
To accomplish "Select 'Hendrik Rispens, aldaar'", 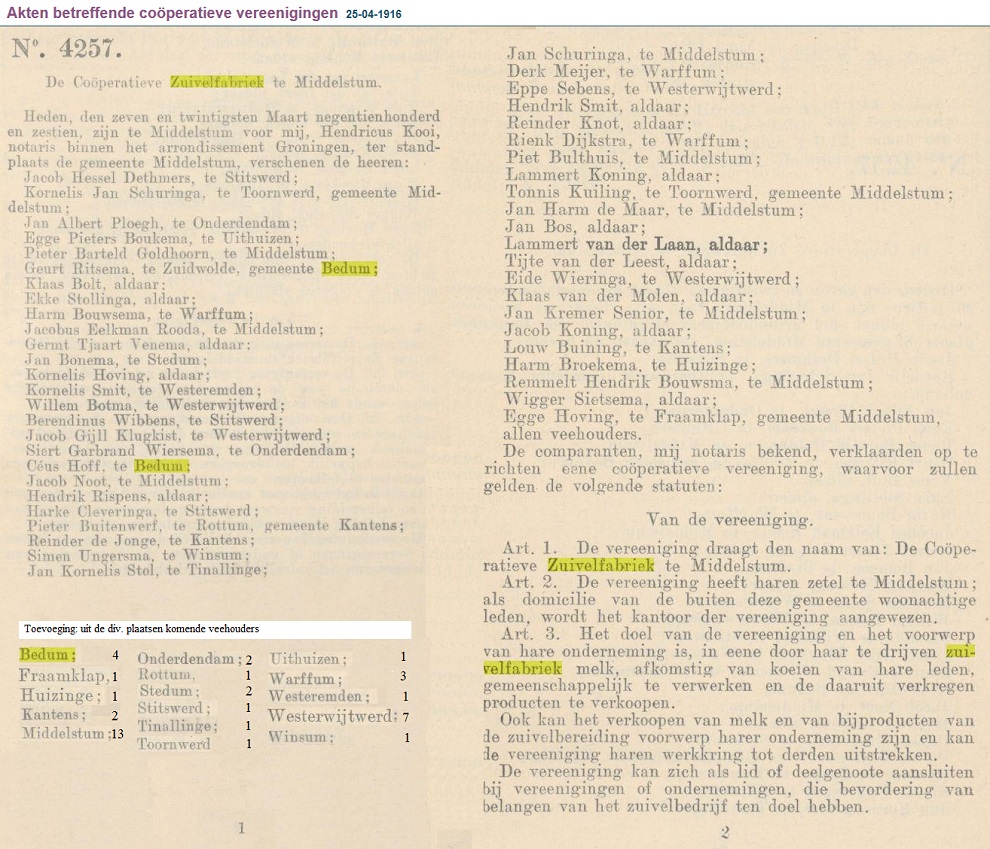I will [117, 496].
